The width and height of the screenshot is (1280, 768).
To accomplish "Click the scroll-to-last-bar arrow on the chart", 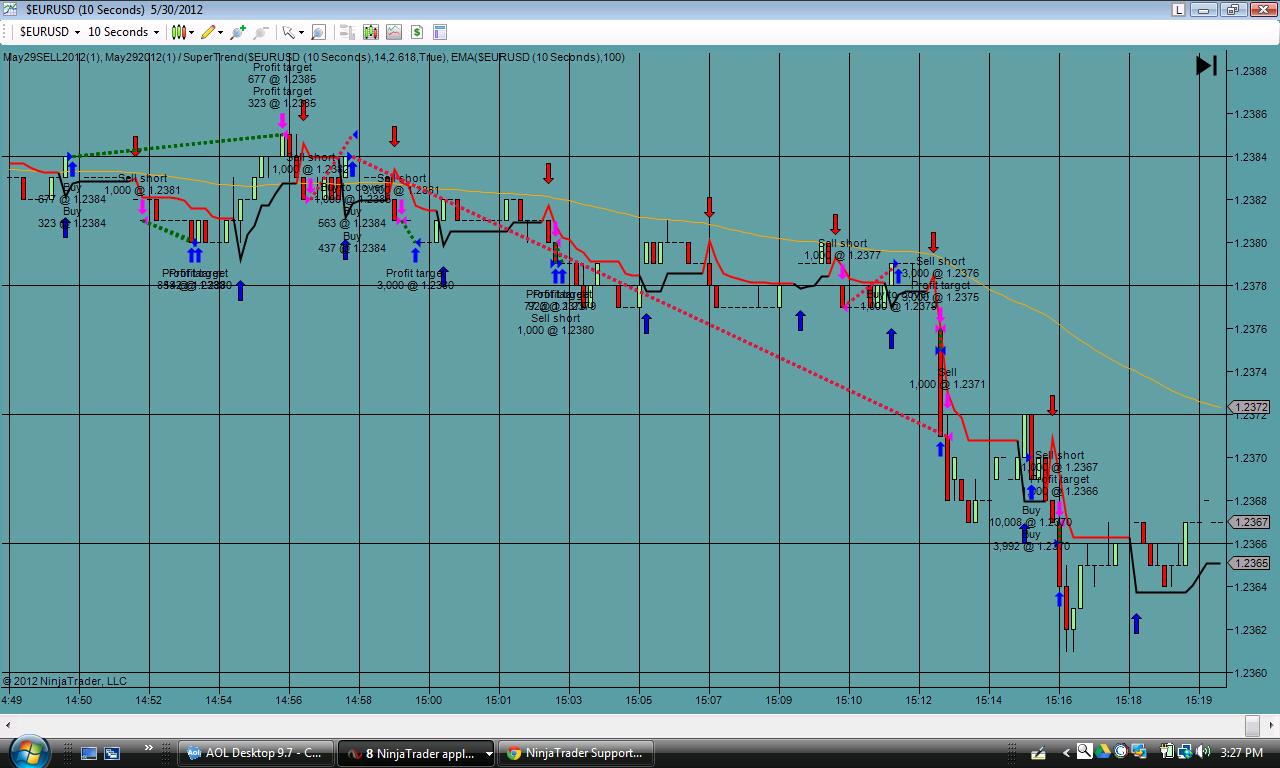I will pos(1206,66).
